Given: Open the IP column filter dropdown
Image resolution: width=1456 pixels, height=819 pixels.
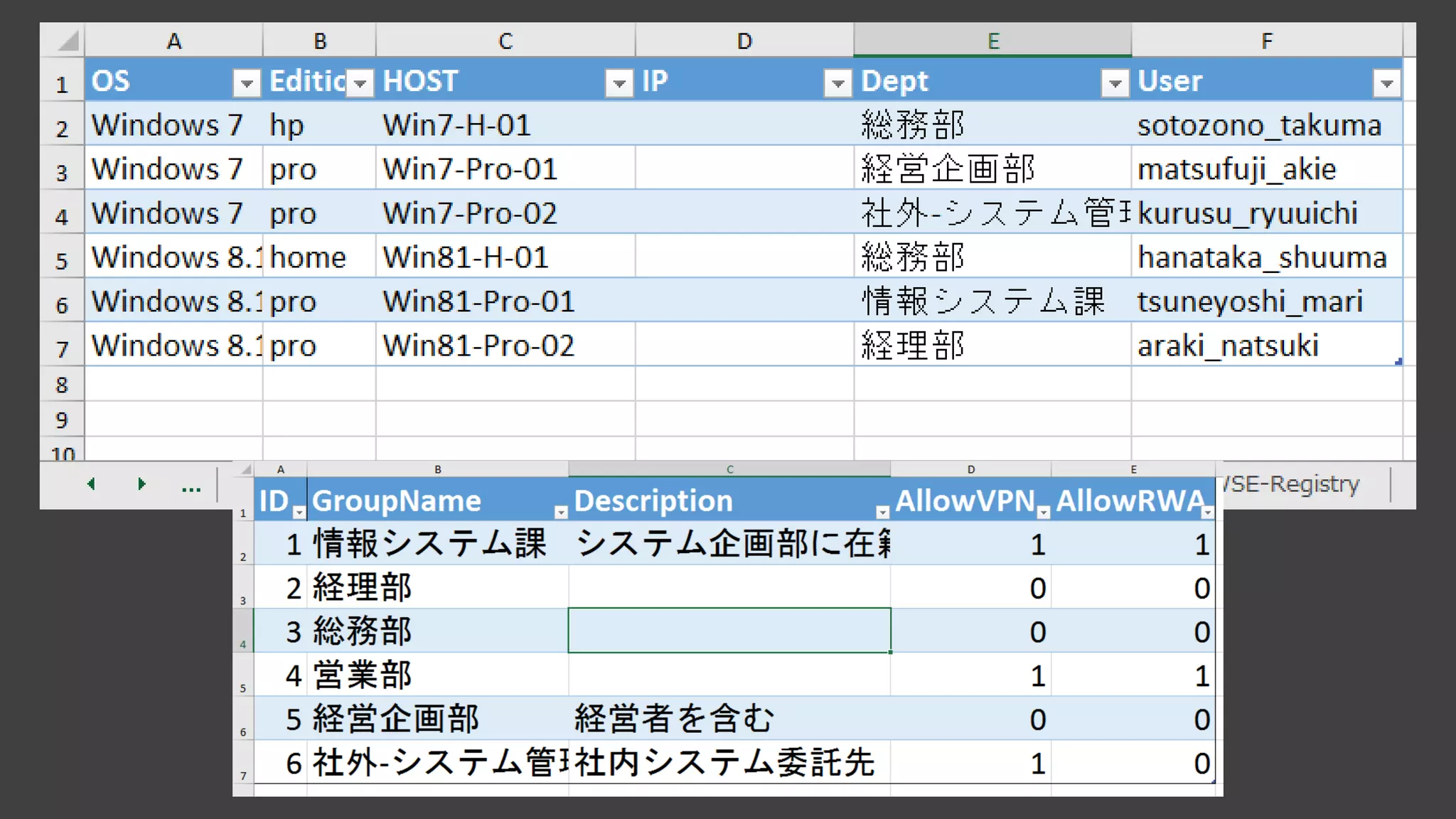Looking at the screenshot, I should pos(837,84).
